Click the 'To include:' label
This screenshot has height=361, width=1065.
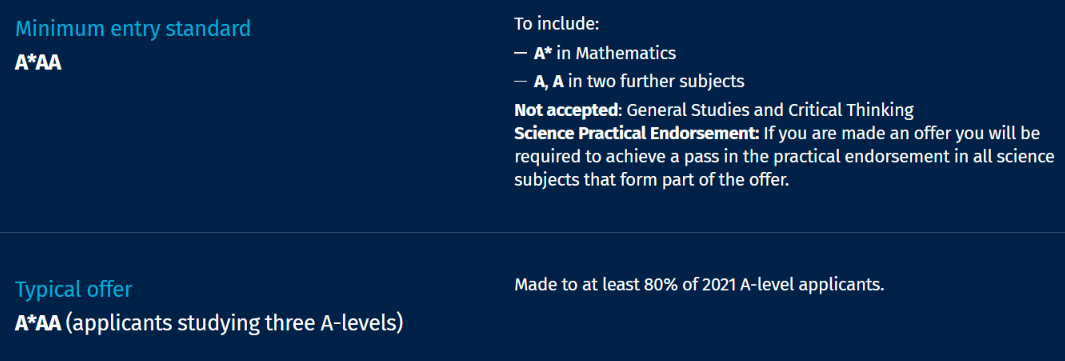(557, 24)
